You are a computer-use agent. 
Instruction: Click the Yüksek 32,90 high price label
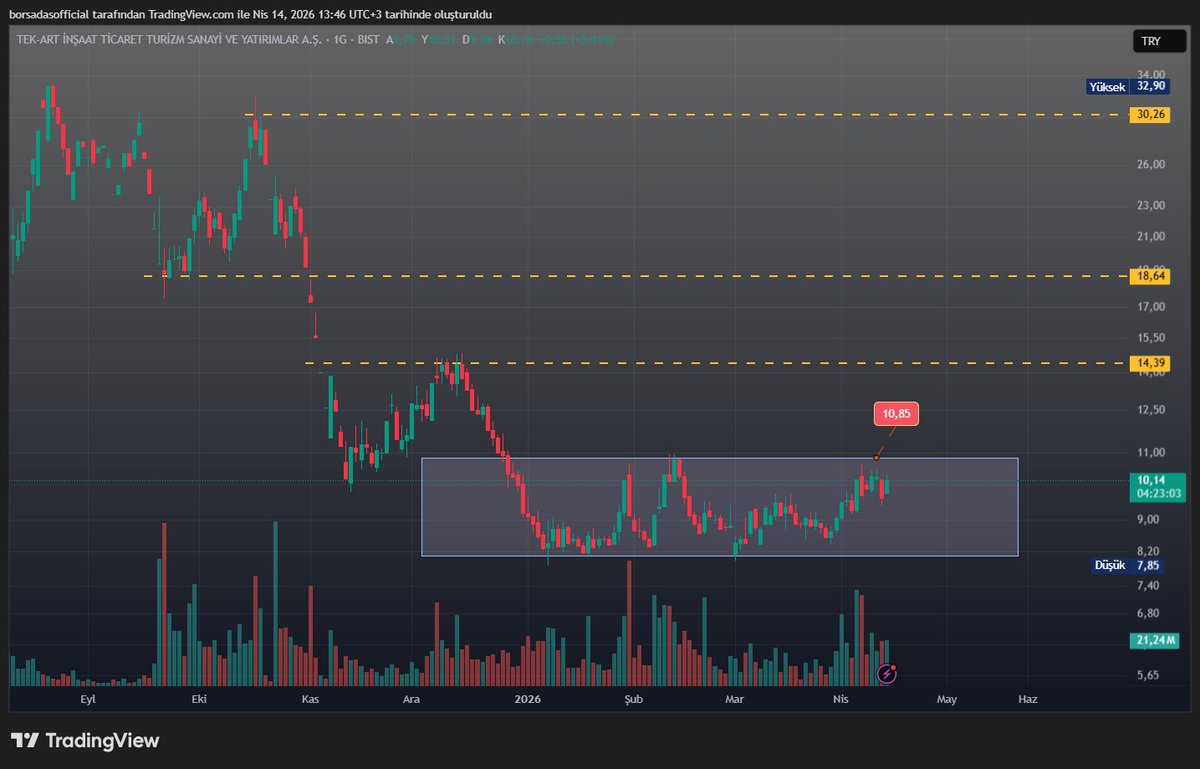(x=1129, y=87)
